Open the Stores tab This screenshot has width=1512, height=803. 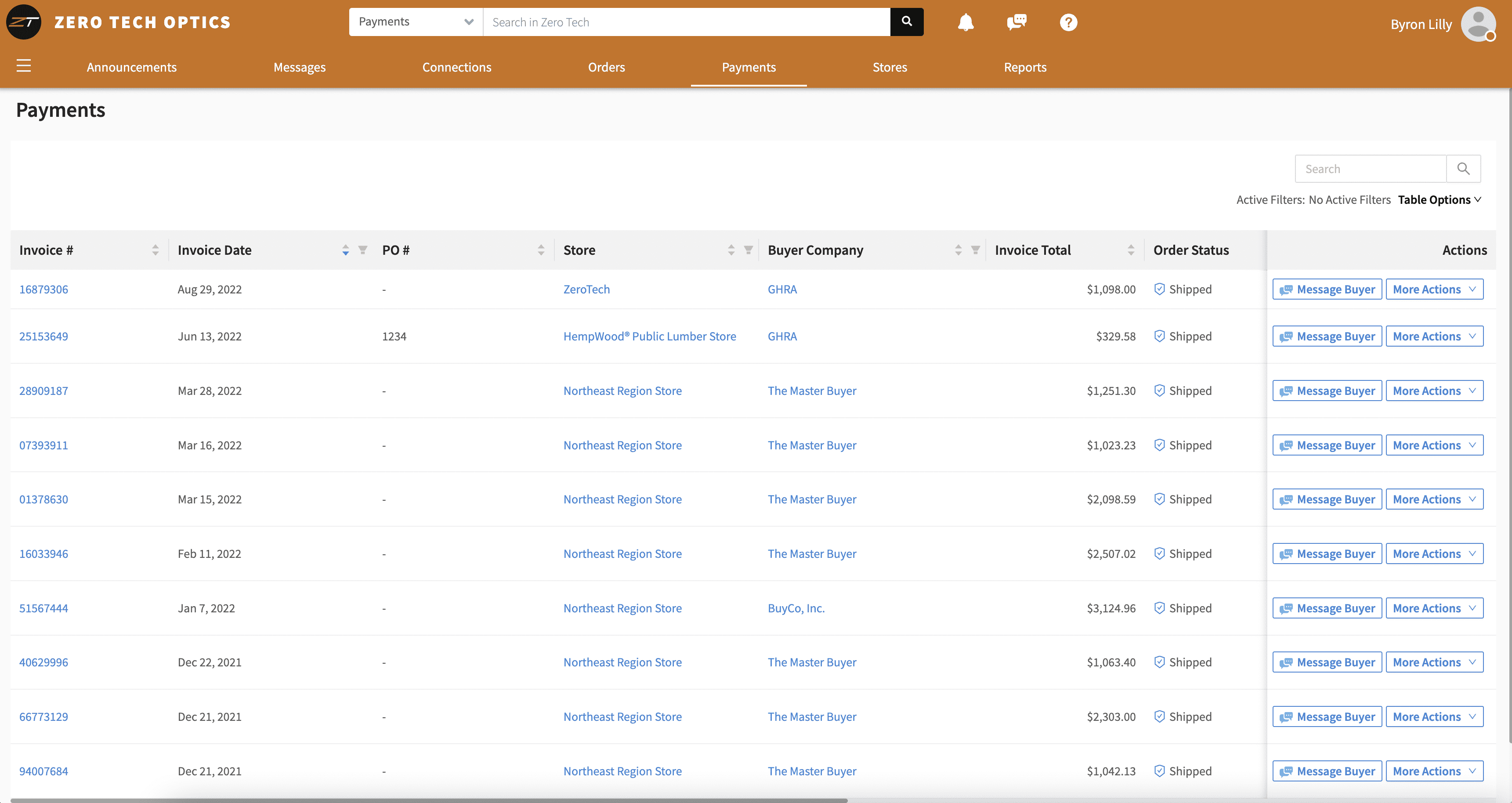point(889,67)
